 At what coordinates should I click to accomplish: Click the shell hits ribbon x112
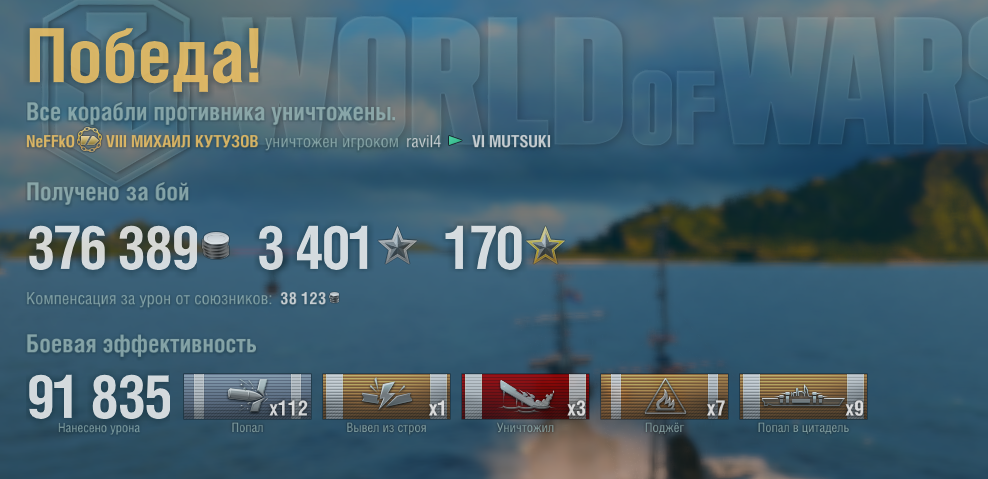(x=247, y=396)
